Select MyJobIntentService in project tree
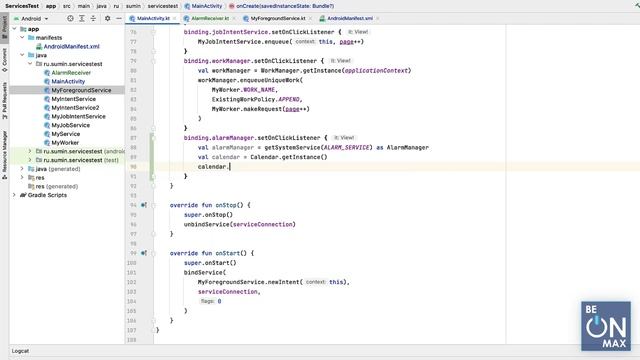Viewport: 640px width, 360px height. tap(78, 116)
